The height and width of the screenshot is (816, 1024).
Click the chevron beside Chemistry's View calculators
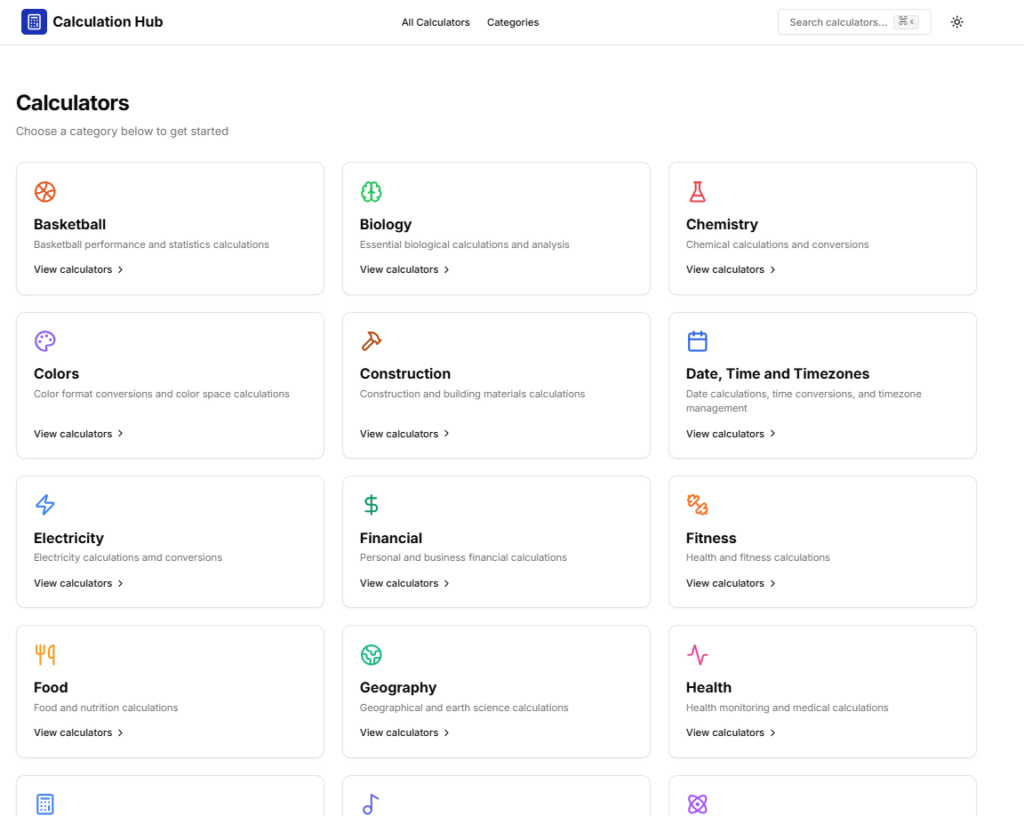click(x=773, y=270)
